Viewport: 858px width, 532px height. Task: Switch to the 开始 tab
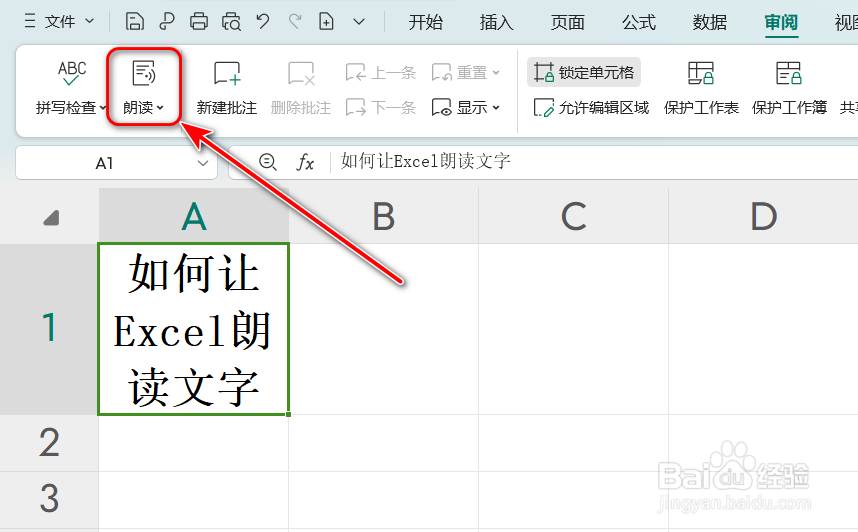click(x=425, y=22)
